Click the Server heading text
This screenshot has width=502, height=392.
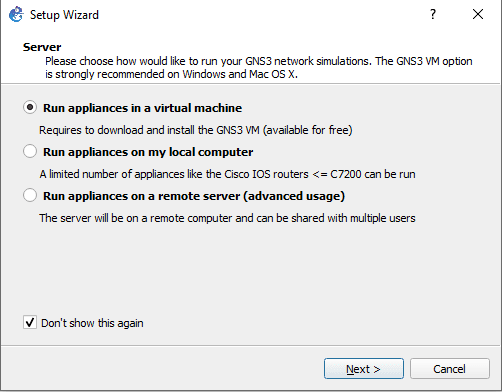[42, 47]
